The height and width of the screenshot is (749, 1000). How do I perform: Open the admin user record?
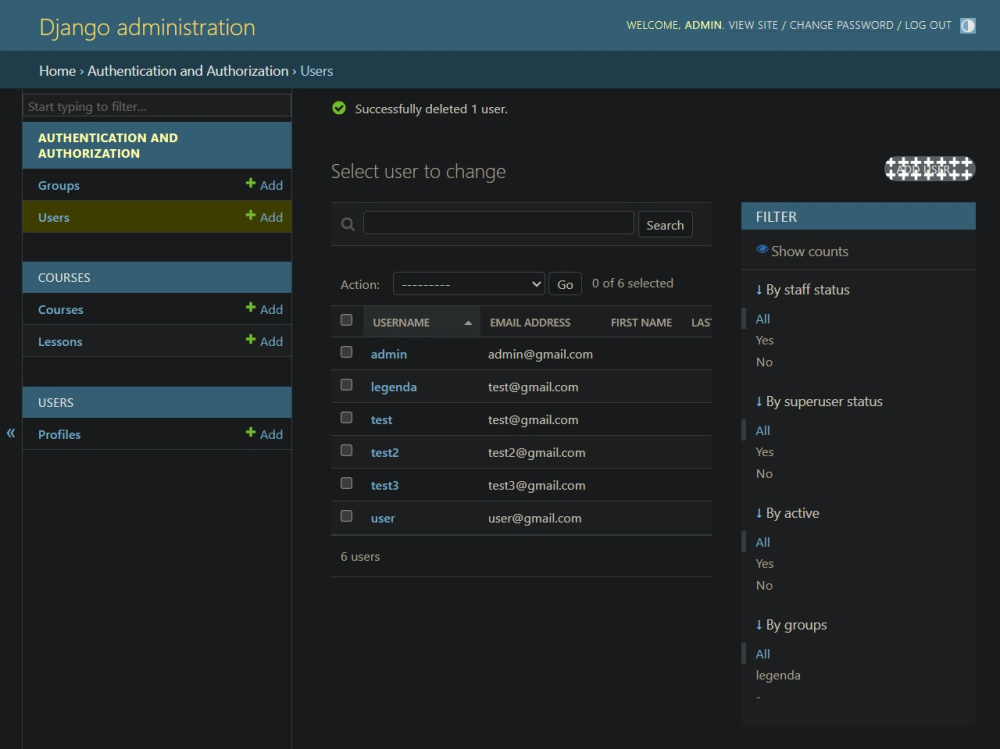pyautogui.click(x=388, y=354)
